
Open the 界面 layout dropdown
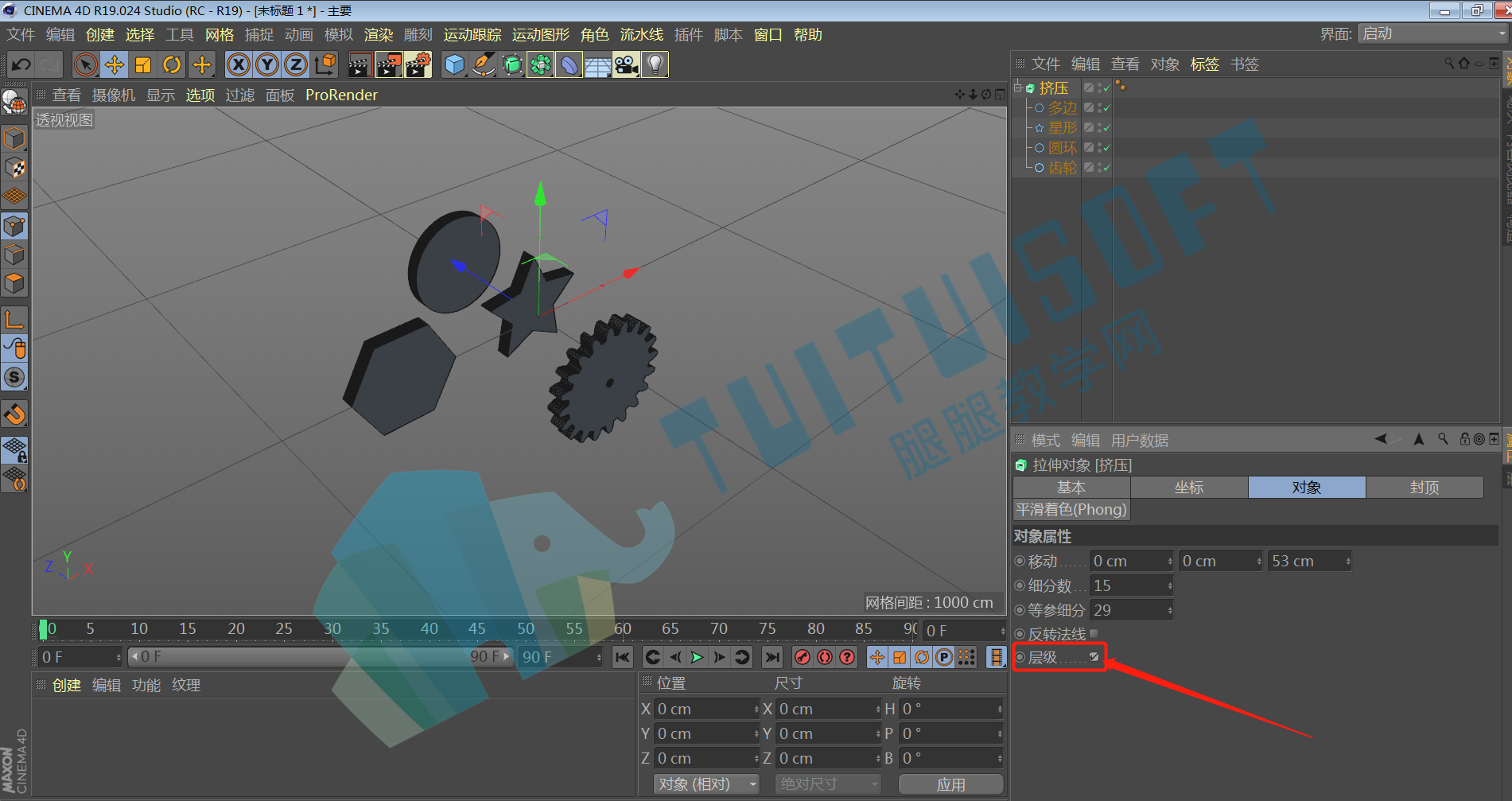pyautogui.click(x=1433, y=33)
